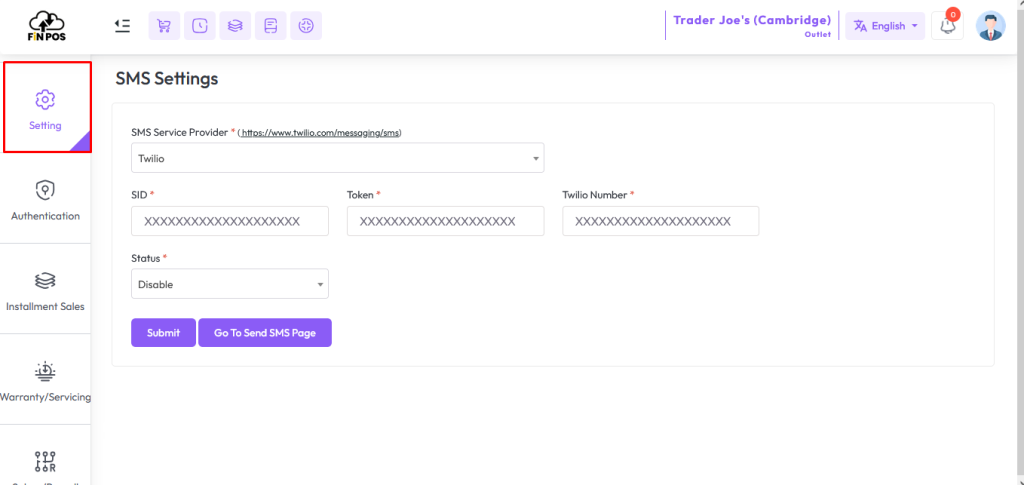Click the Twilio Number field label
The width and height of the screenshot is (1024, 485).
(x=594, y=195)
